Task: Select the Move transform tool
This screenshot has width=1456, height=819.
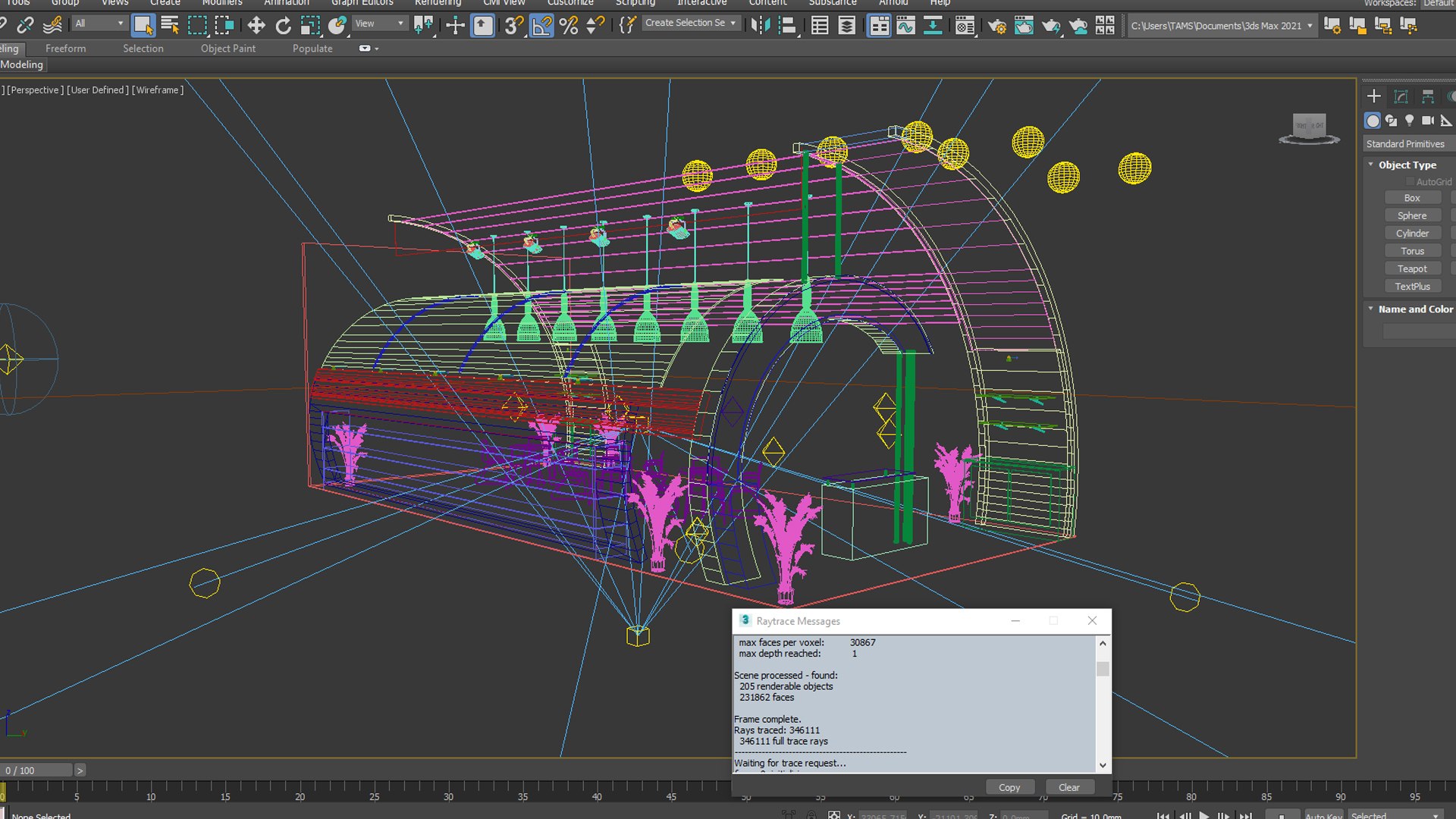Action: 256,26
